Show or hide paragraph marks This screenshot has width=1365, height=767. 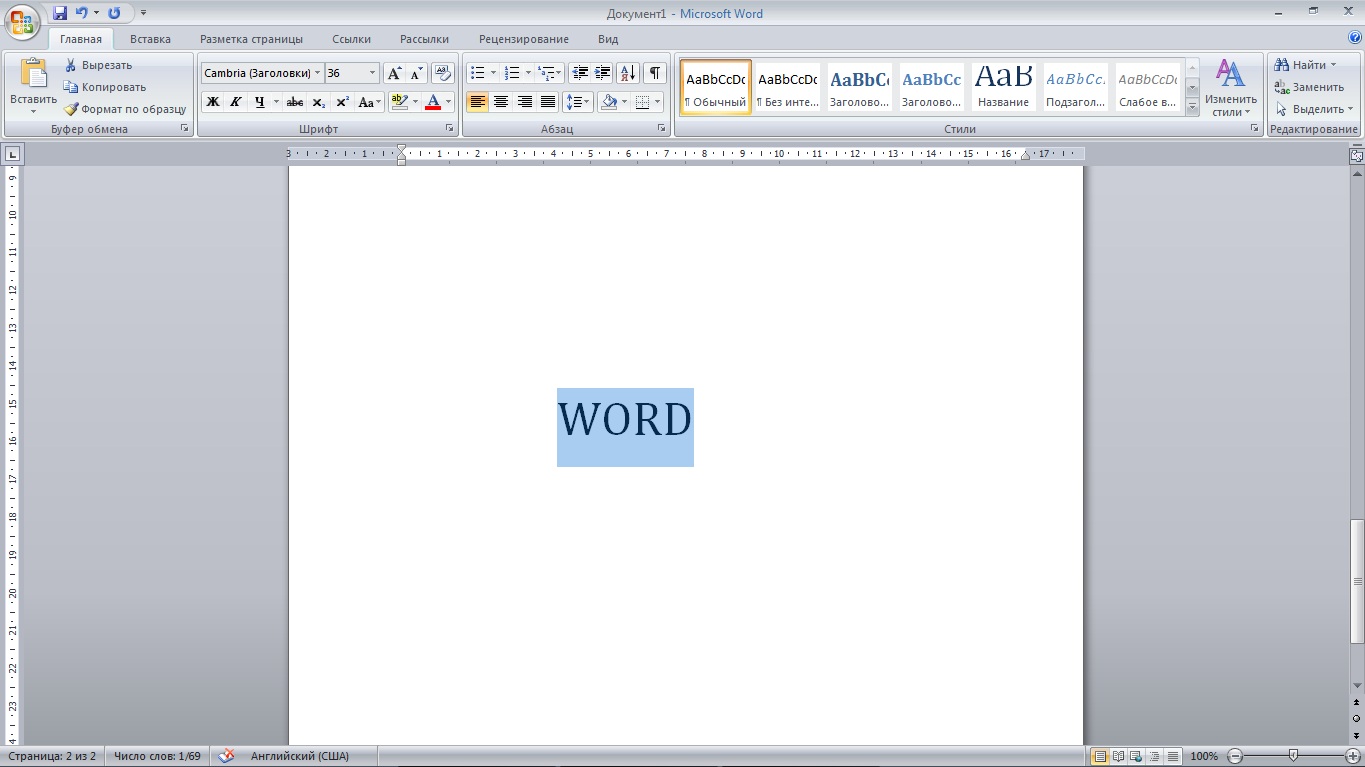click(x=654, y=73)
